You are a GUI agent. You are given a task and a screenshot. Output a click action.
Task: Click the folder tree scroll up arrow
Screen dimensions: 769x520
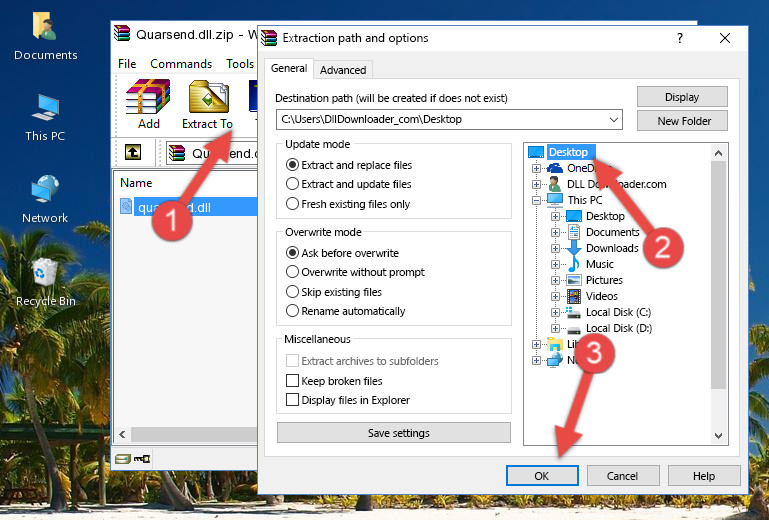tap(718, 153)
